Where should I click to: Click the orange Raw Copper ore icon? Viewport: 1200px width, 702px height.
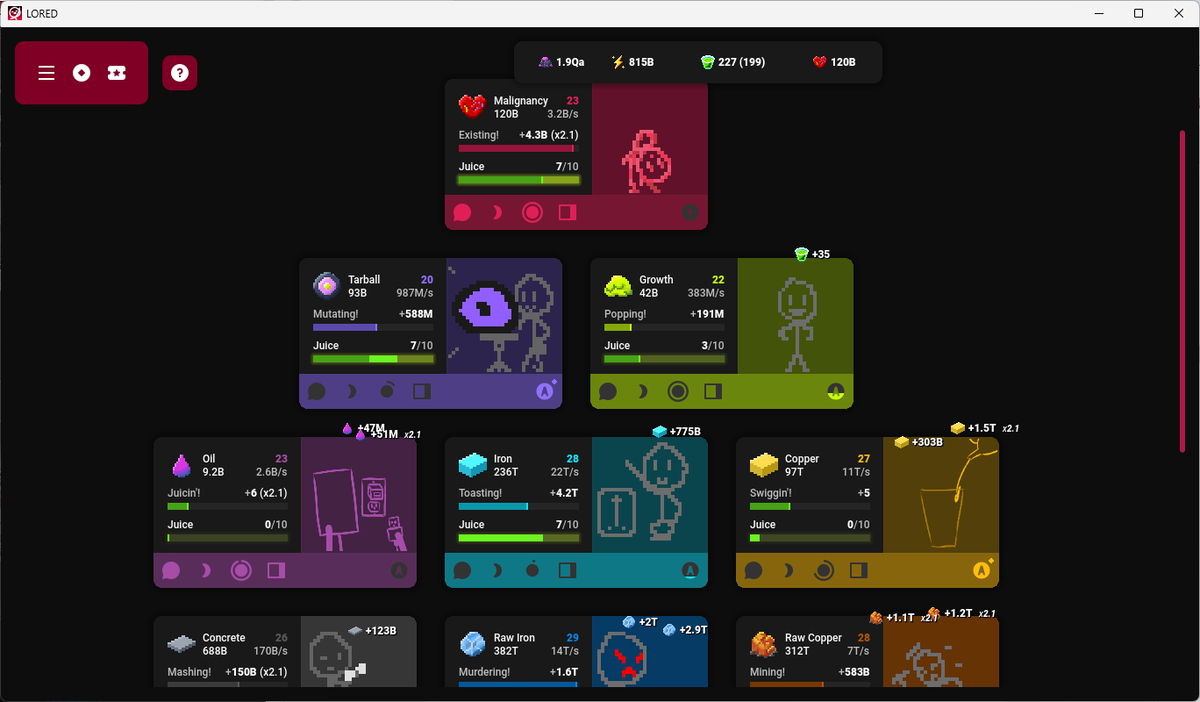764,644
